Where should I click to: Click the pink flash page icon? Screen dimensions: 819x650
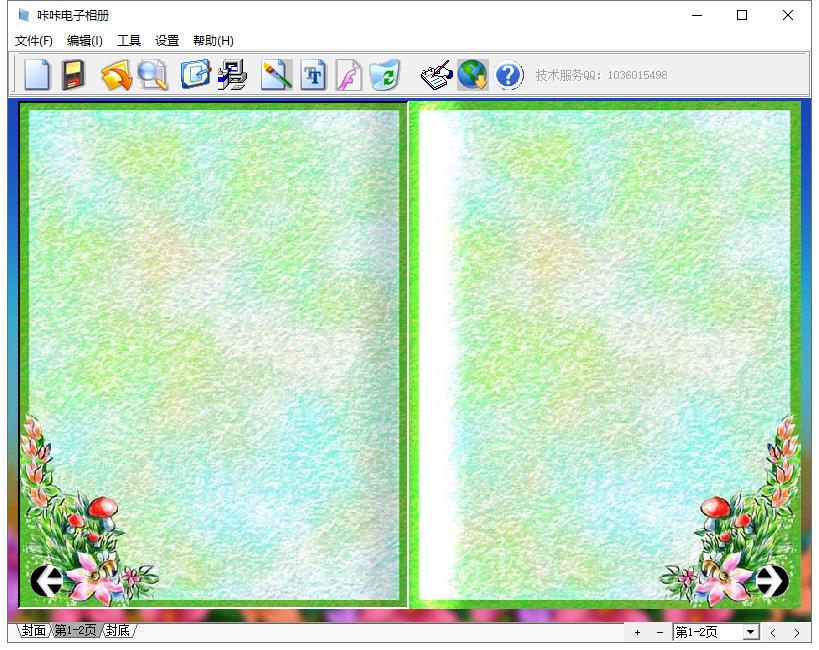coord(349,75)
